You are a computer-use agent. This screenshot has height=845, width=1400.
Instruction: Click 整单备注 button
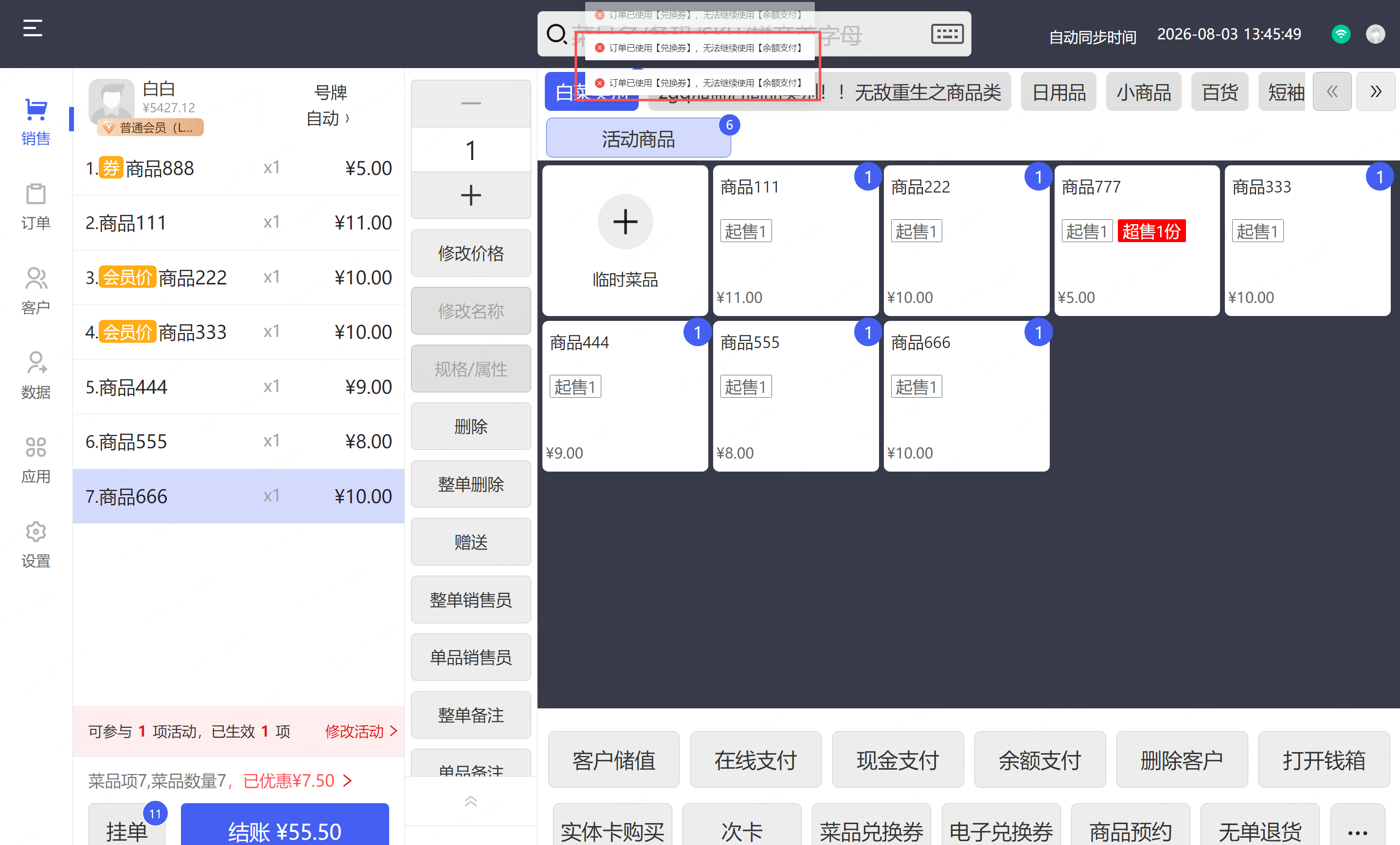pyautogui.click(x=470, y=715)
